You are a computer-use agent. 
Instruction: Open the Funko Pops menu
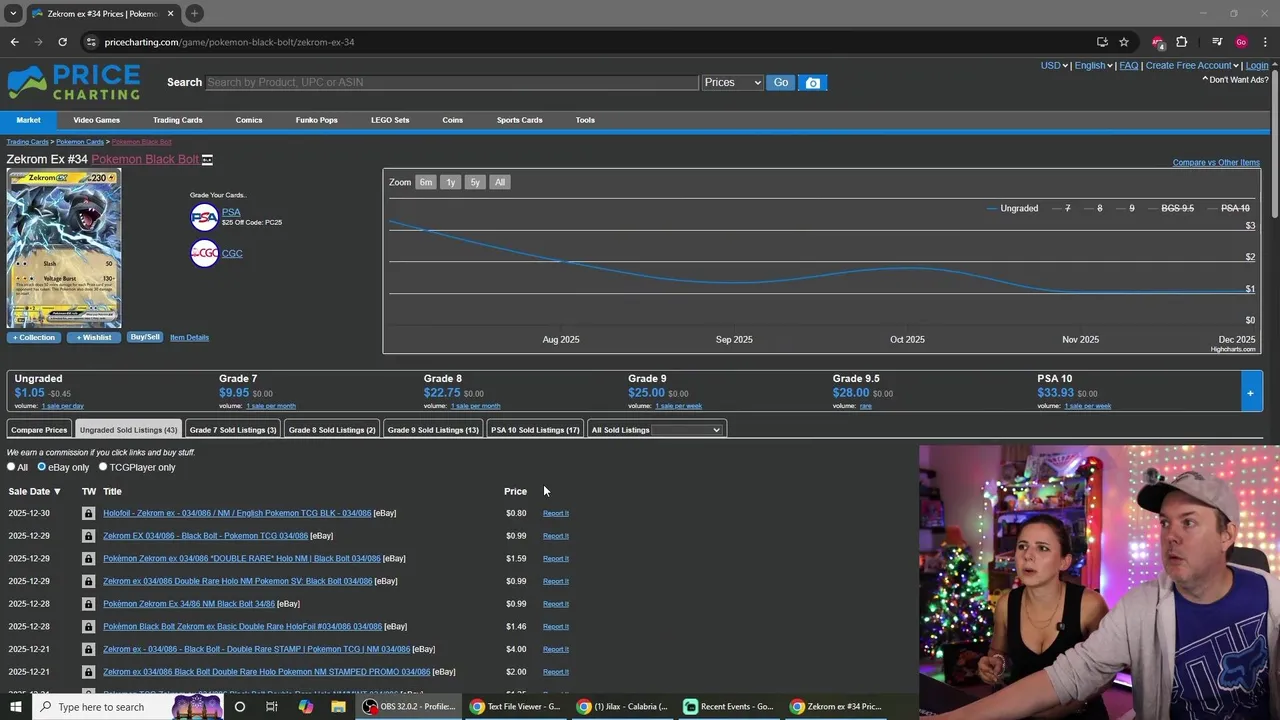(x=316, y=120)
